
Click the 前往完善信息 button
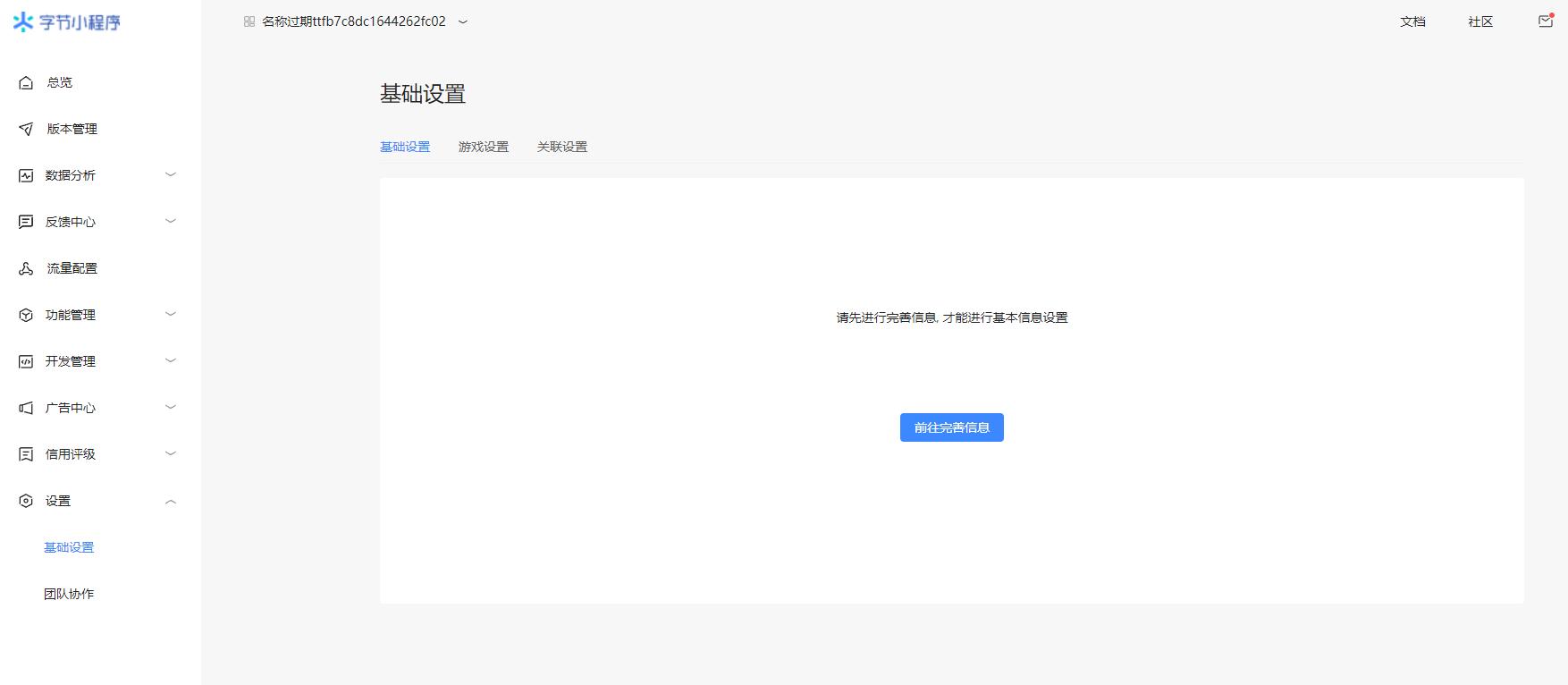pyautogui.click(x=951, y=427)
